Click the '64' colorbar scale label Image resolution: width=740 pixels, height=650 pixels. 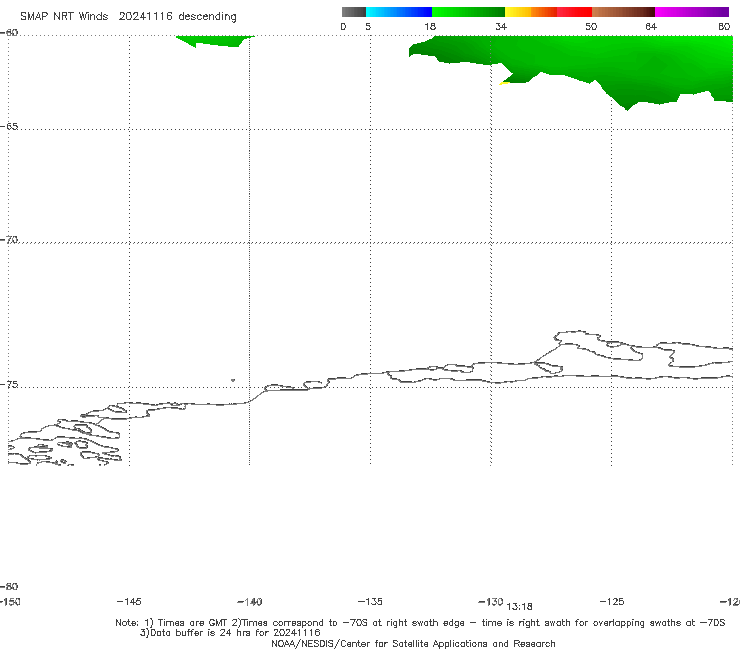point(651,26)
